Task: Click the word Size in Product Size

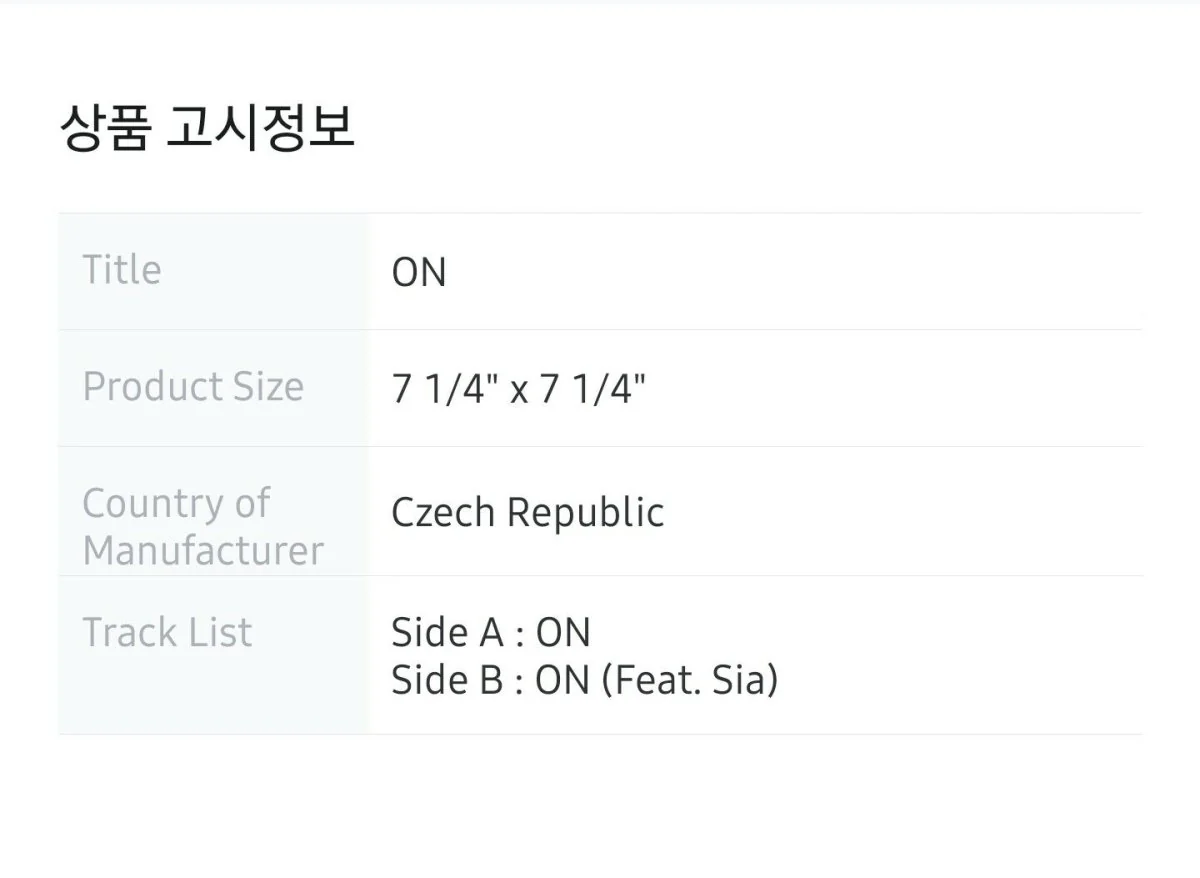Action: 269,387
